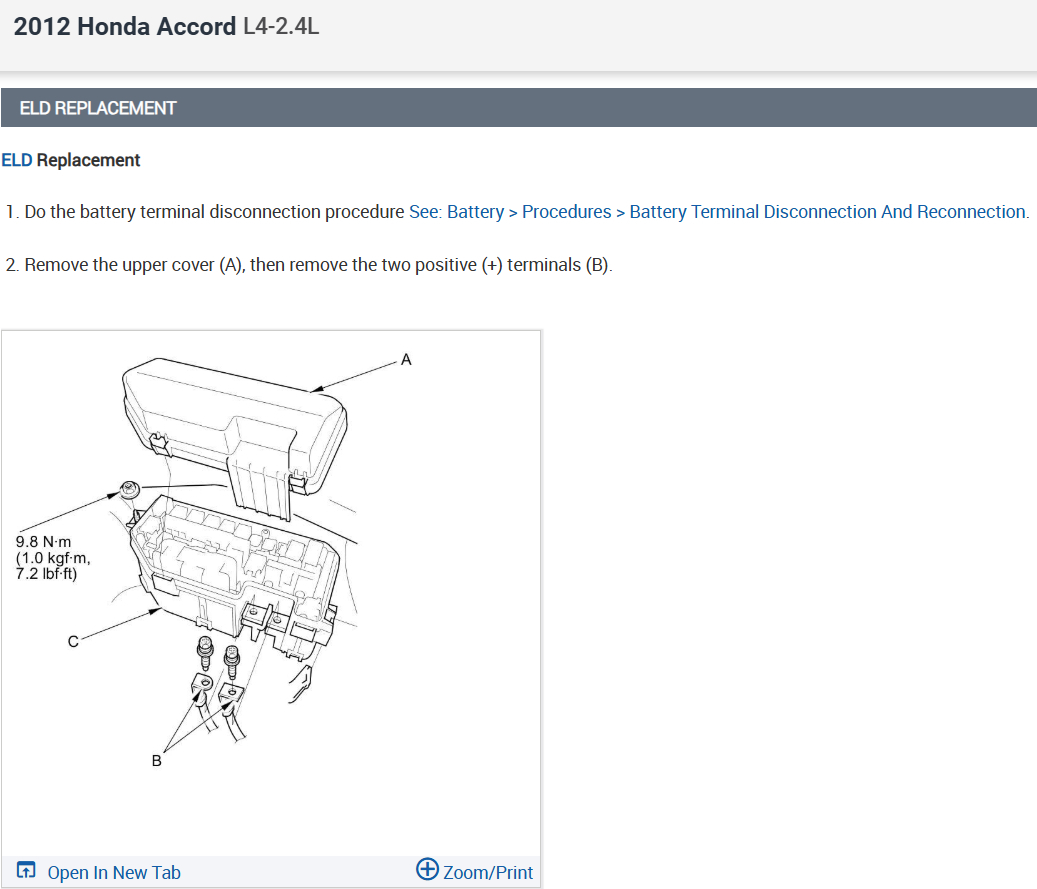Screen dimensions: 1037x889
Task: Click the Open In New Tab icon
Action: pos(26,870)
